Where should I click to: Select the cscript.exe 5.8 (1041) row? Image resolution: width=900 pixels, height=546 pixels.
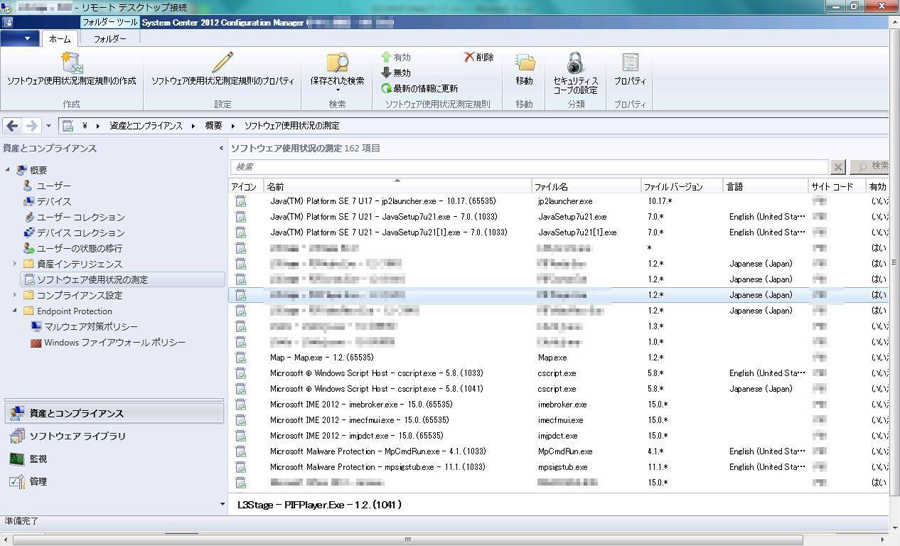point(559,389)
